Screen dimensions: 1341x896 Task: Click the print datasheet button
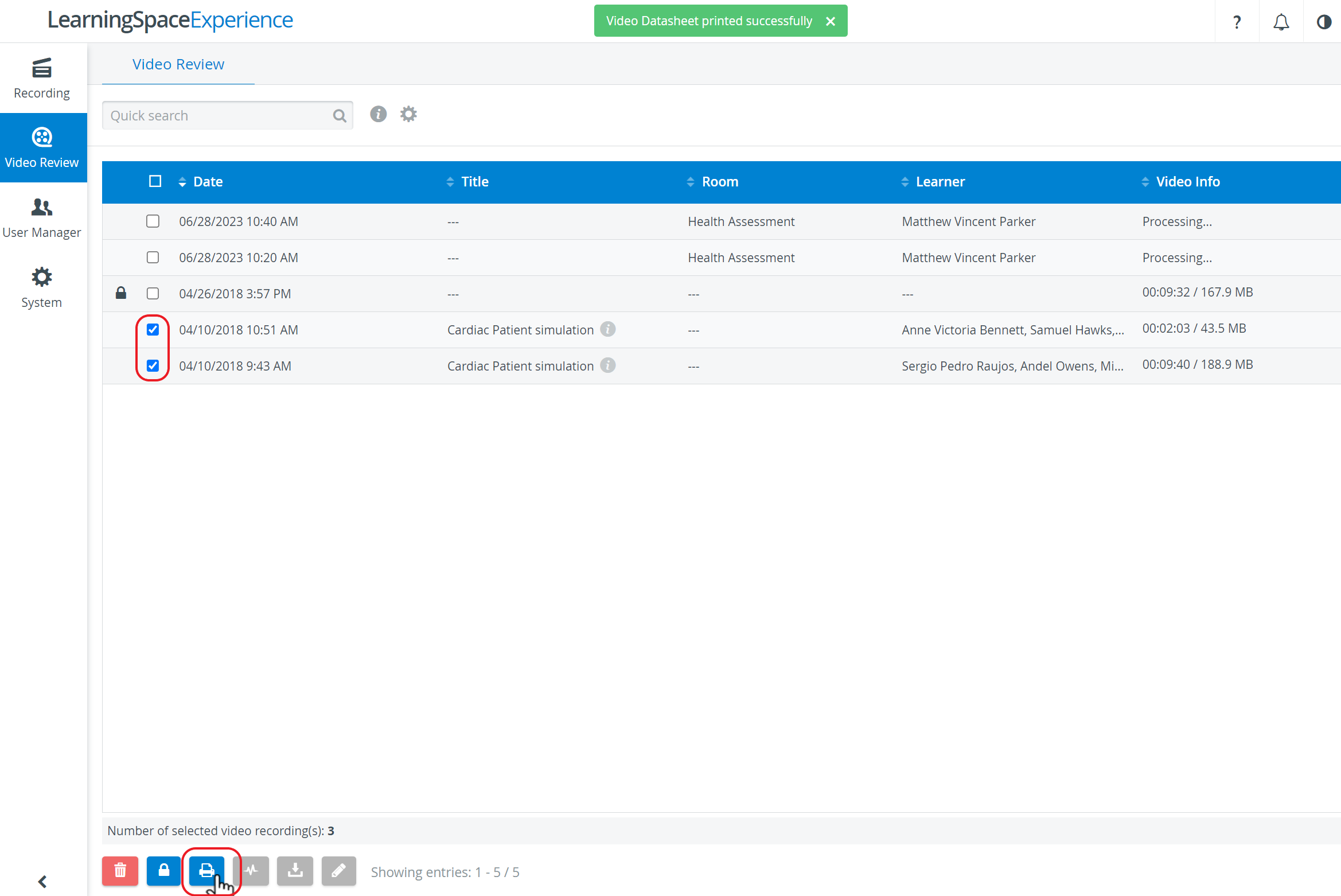pos(207,871)
